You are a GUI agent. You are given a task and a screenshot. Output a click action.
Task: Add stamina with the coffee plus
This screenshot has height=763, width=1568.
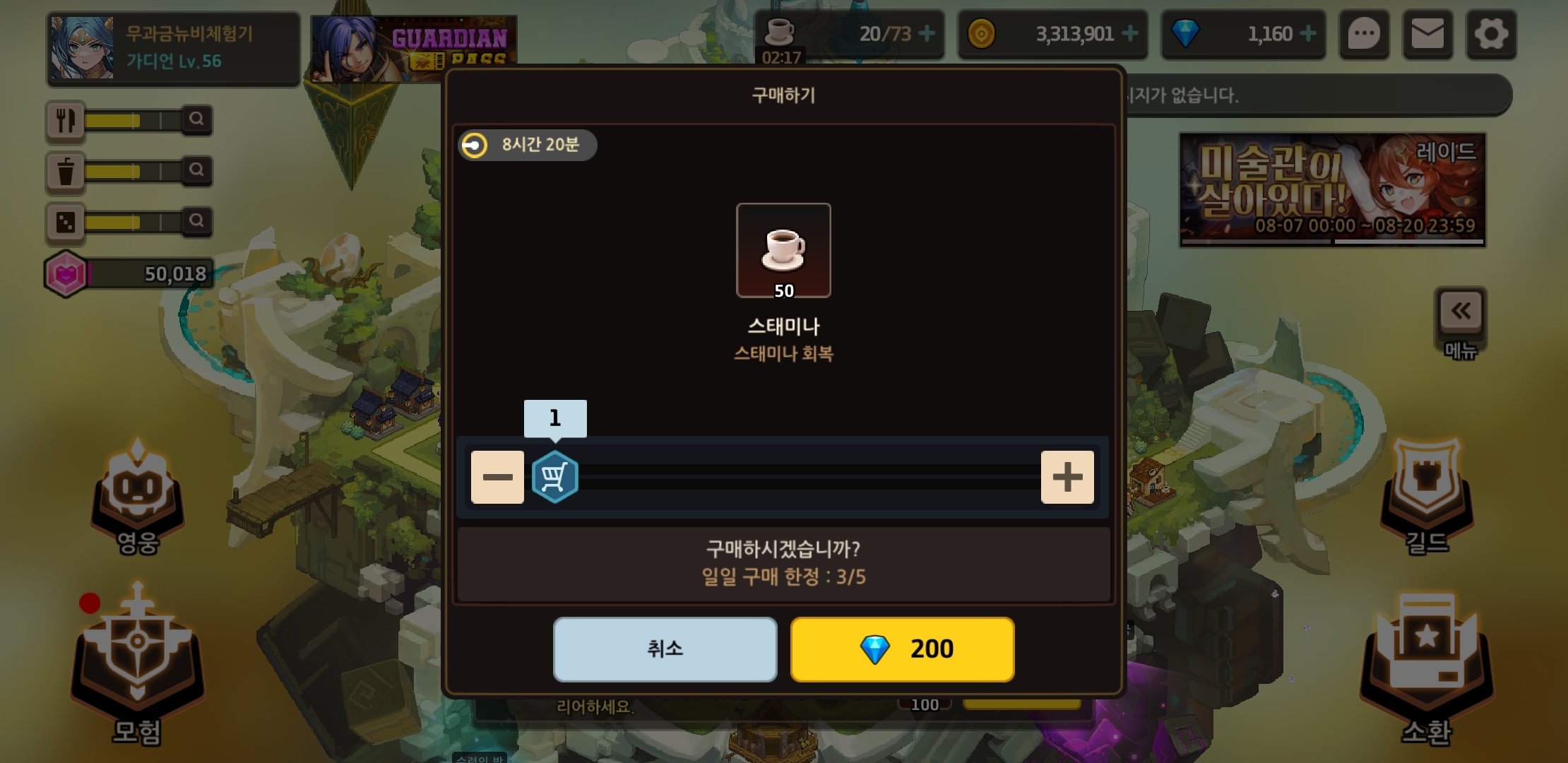click(927, 34)
